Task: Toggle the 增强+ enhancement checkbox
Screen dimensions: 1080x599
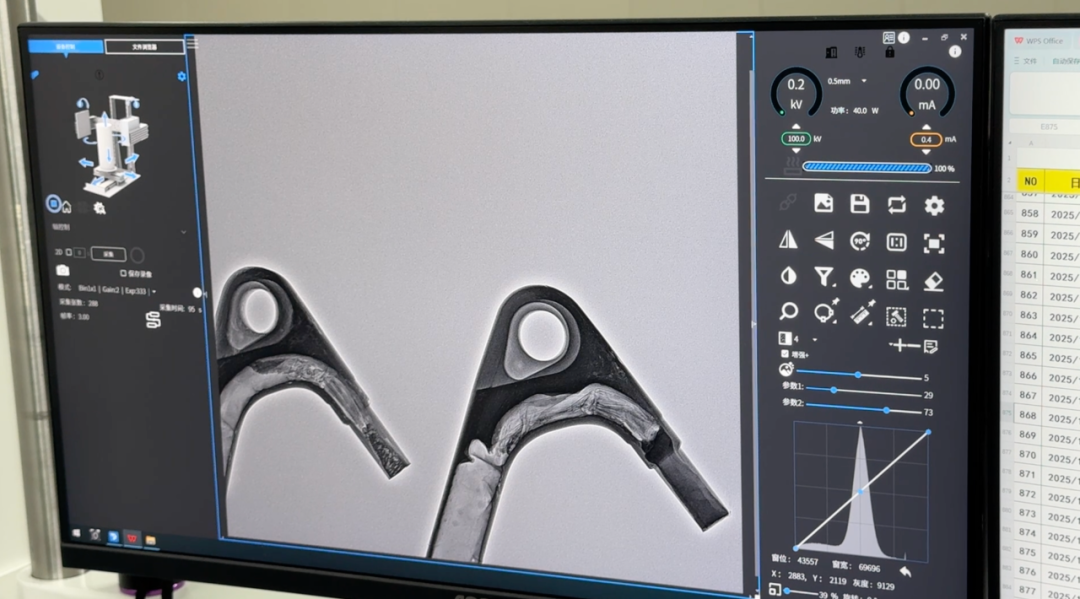Action: point(785,354)
